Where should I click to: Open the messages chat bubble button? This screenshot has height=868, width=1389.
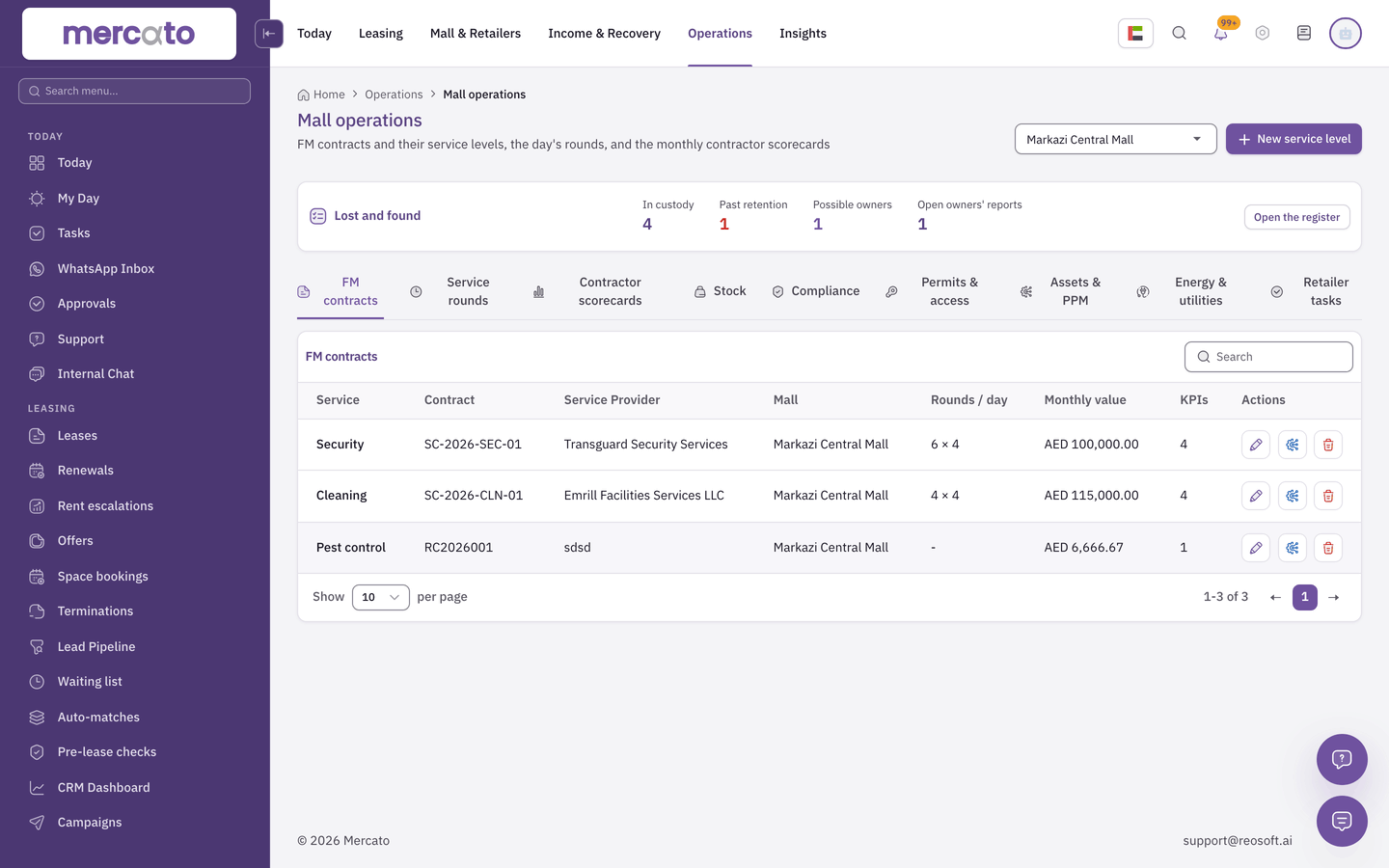pyautogui.click(x=1342, y=822)
